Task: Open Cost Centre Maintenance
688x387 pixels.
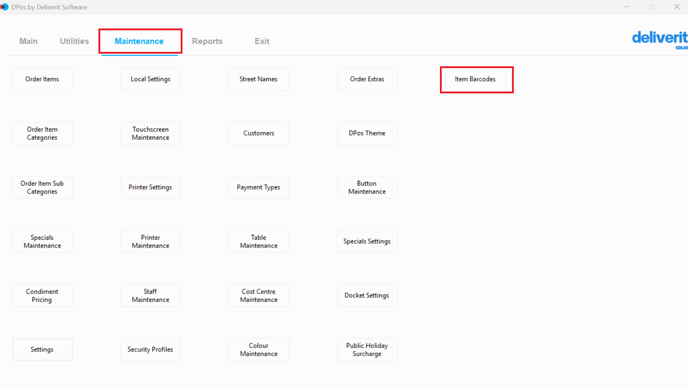Action: (258, 295)
